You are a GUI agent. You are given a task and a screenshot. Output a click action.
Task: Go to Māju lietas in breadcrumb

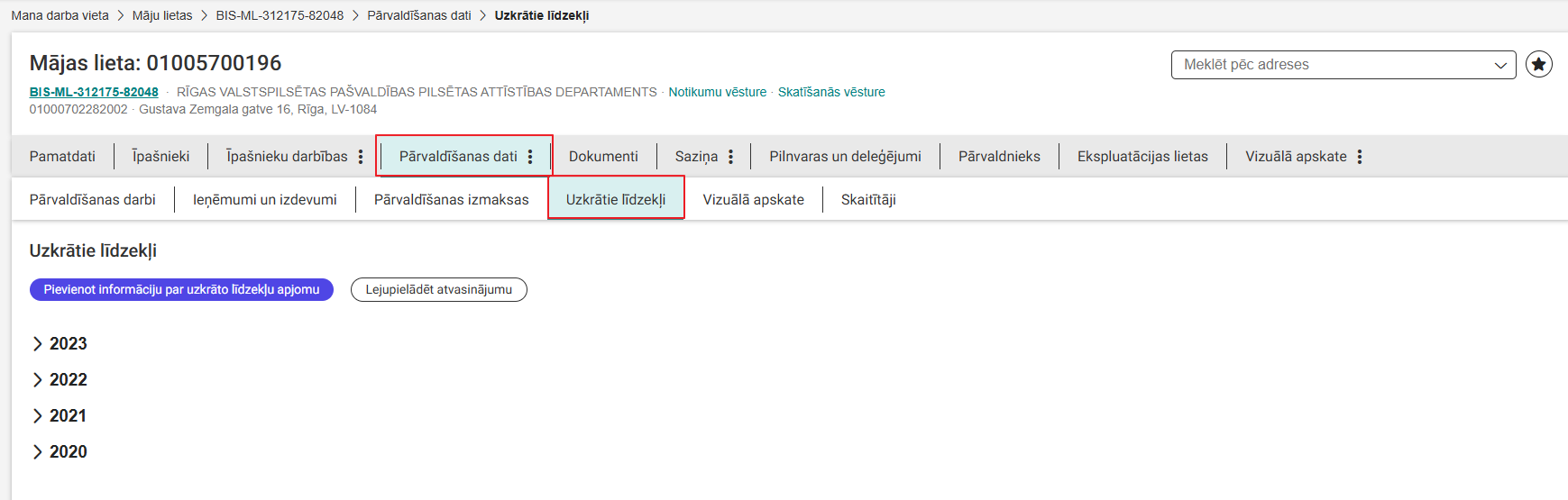[x=162, y=15]
